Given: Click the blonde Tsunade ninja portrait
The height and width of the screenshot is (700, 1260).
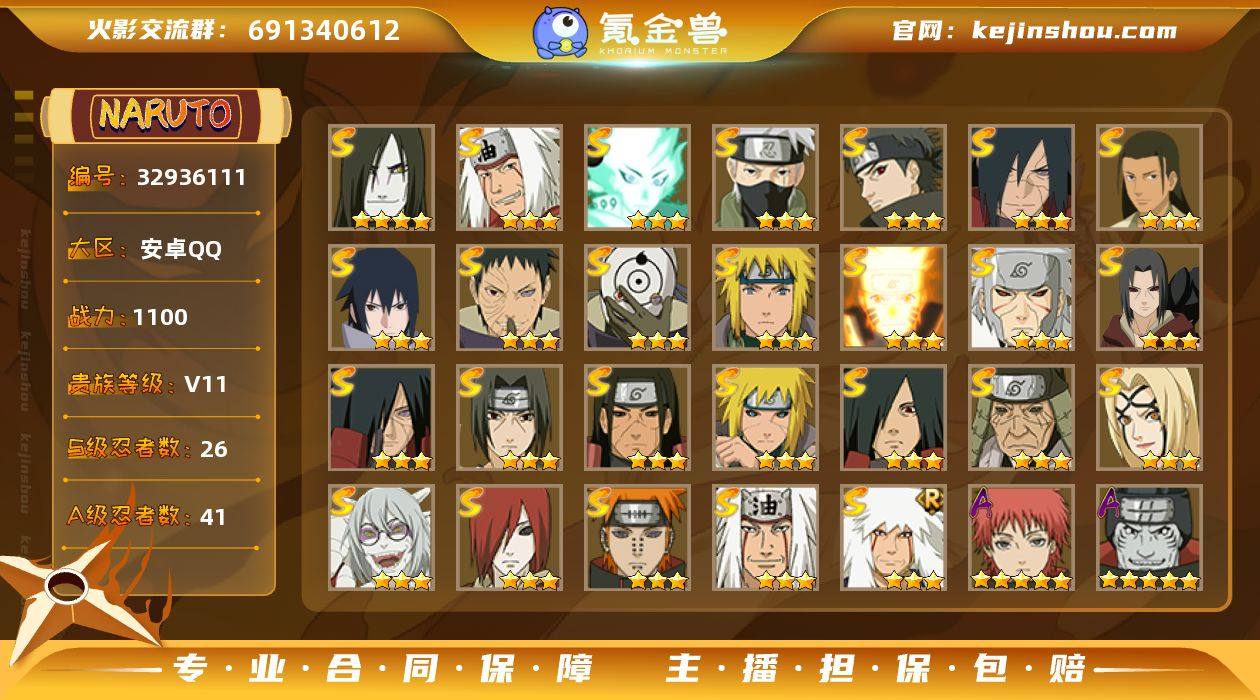Looking at the screenshot, I should pyautogui.click(x=1150, y=418).
